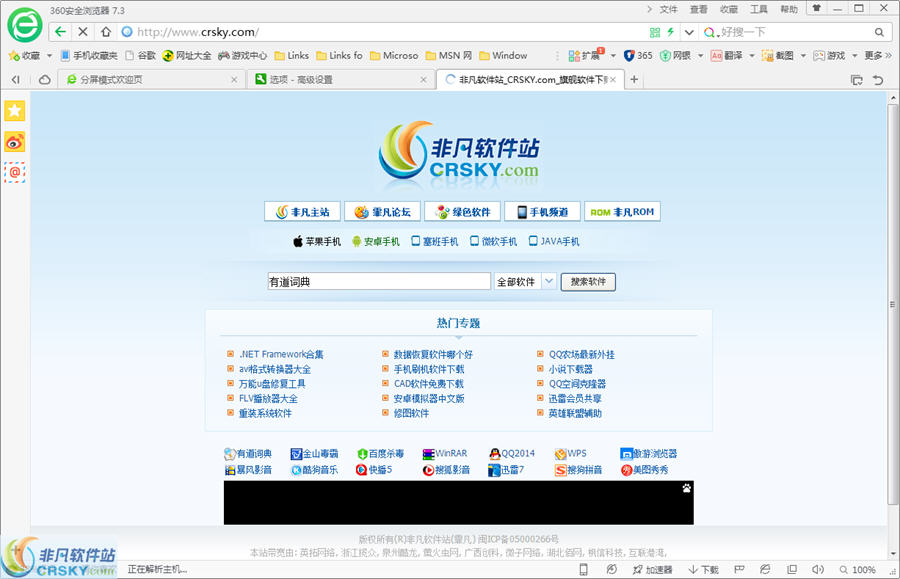Viewport: 900px width, 579px height.
Task: Toggle the sound mute icon in status bar
Action: tap(817, 569)
